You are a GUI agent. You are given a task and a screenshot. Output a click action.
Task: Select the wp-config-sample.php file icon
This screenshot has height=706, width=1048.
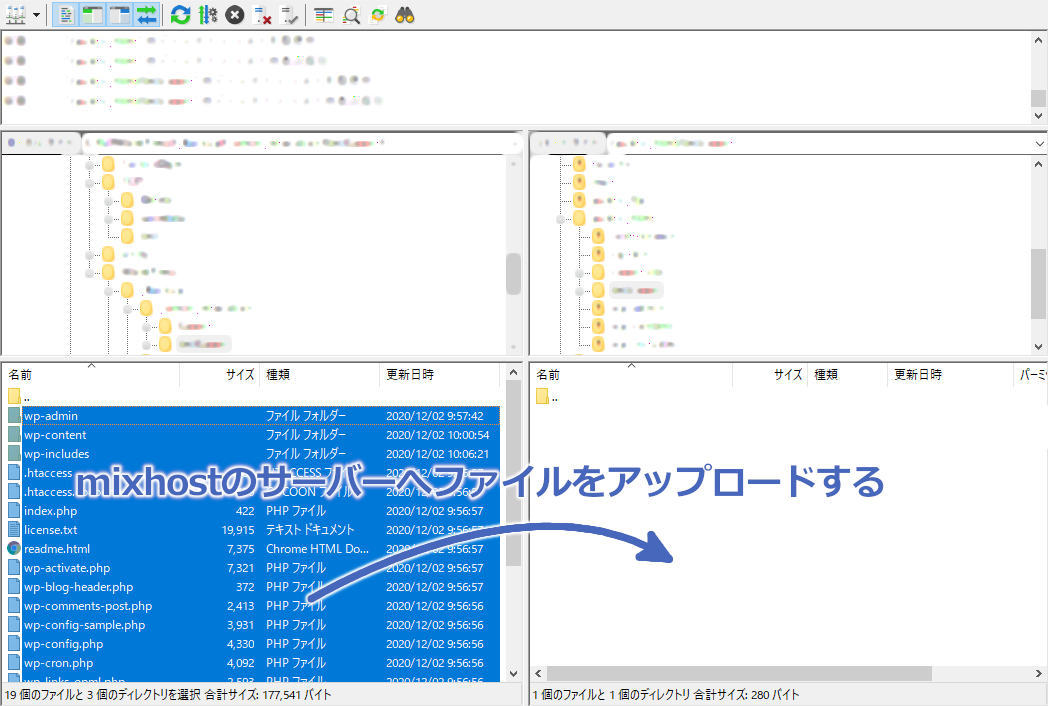[14, 624]
